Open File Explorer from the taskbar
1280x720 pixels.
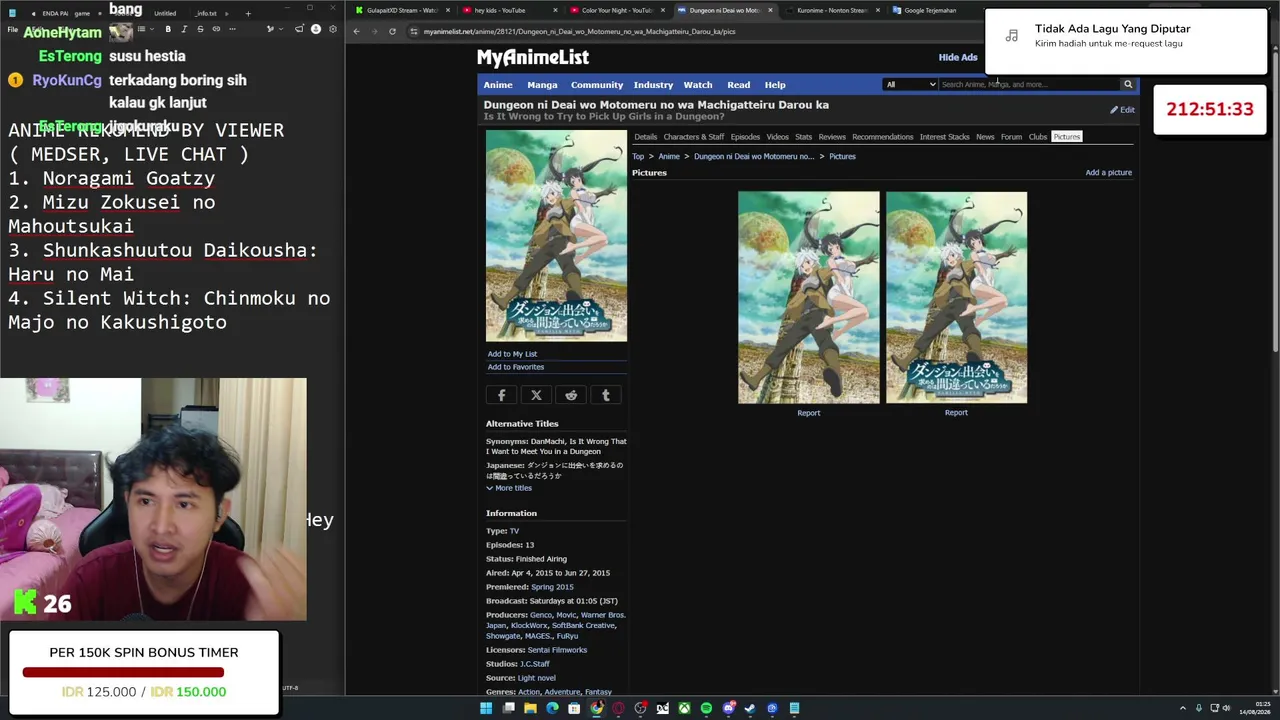[530, 708]
